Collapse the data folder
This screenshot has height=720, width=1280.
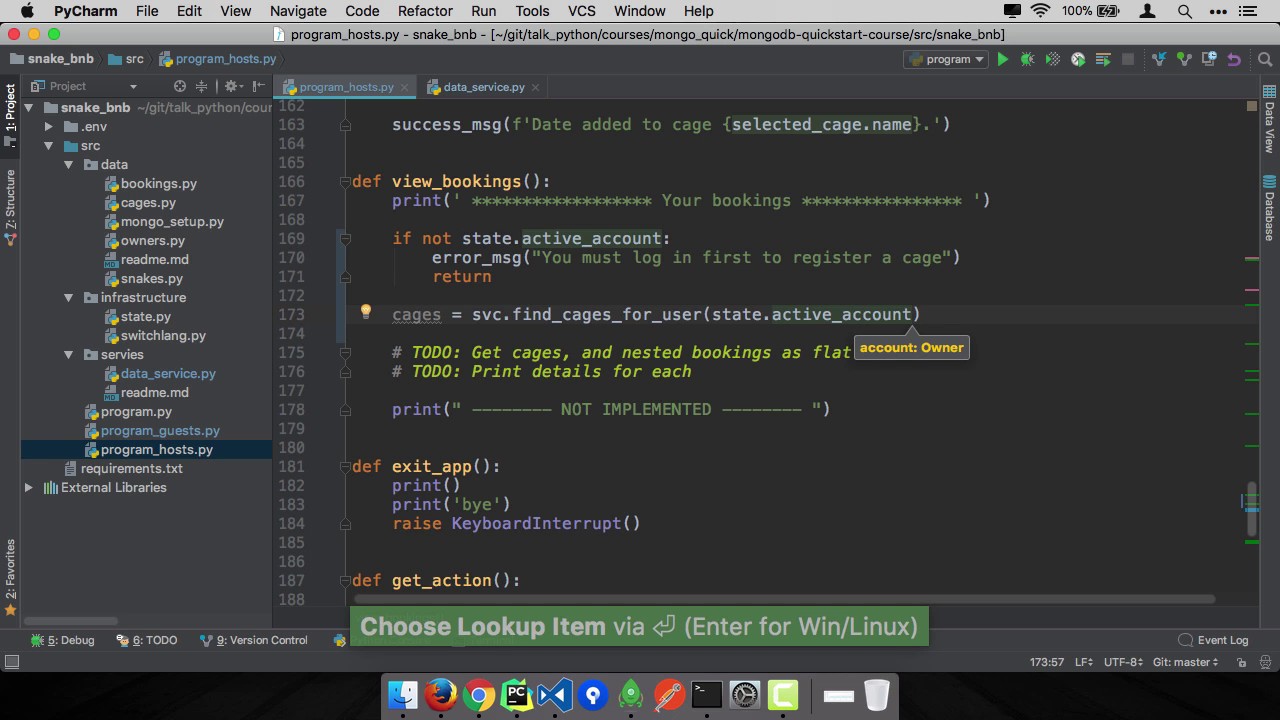(x=68, y=165)
